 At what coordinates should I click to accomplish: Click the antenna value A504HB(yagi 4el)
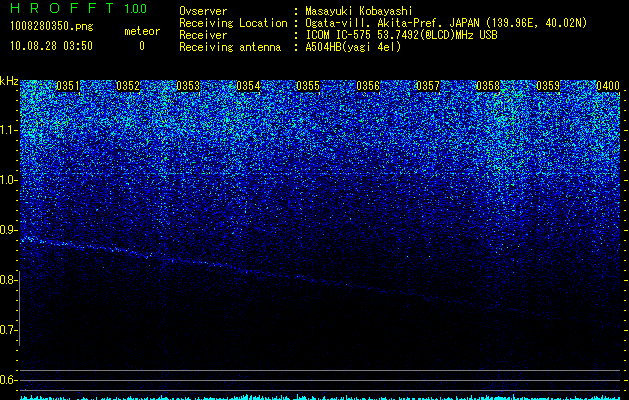click(x=353, y=47)
